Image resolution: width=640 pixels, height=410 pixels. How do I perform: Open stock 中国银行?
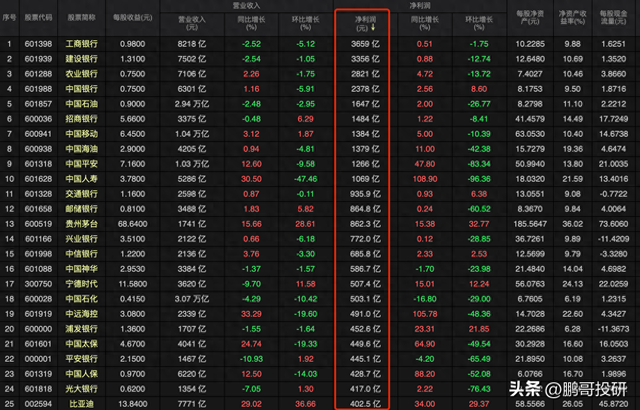click(82, 89)
